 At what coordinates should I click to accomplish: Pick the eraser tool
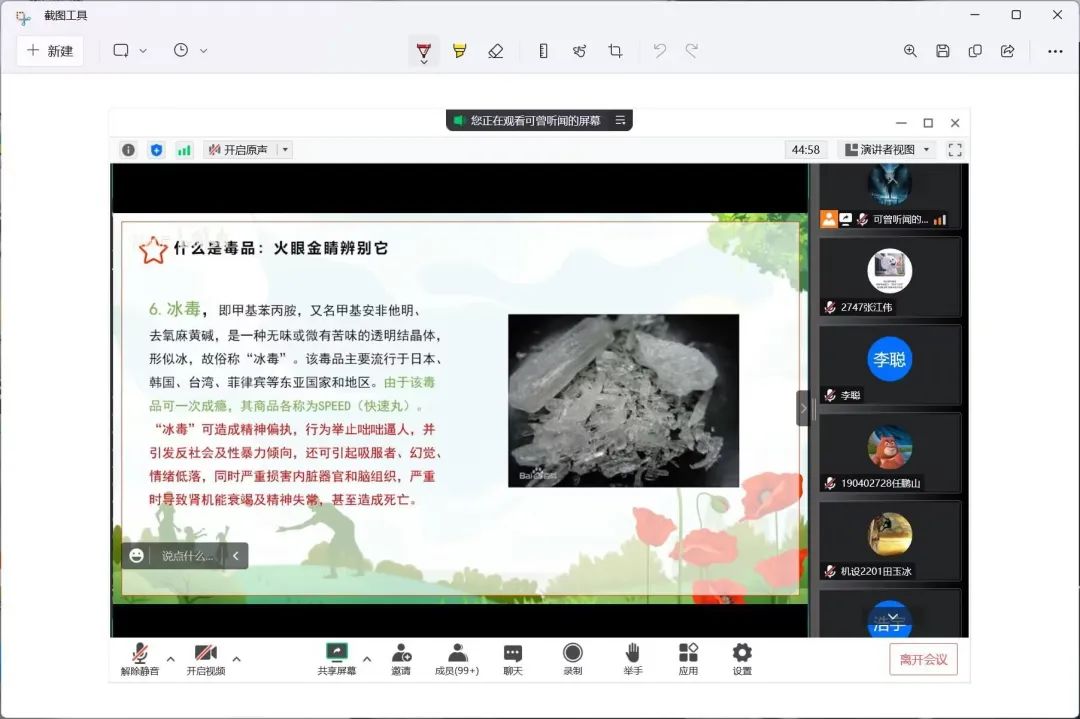[495, 51]
